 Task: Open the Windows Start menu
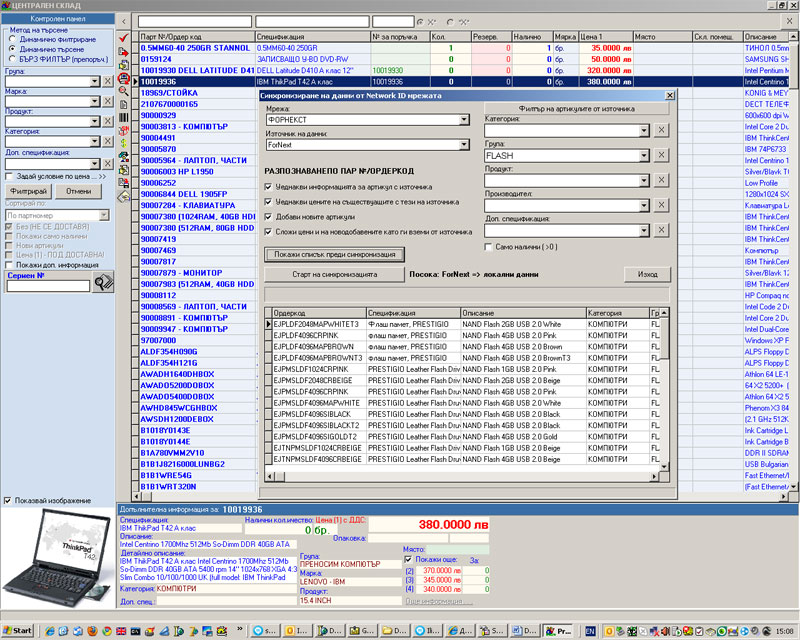click(17, 631)
